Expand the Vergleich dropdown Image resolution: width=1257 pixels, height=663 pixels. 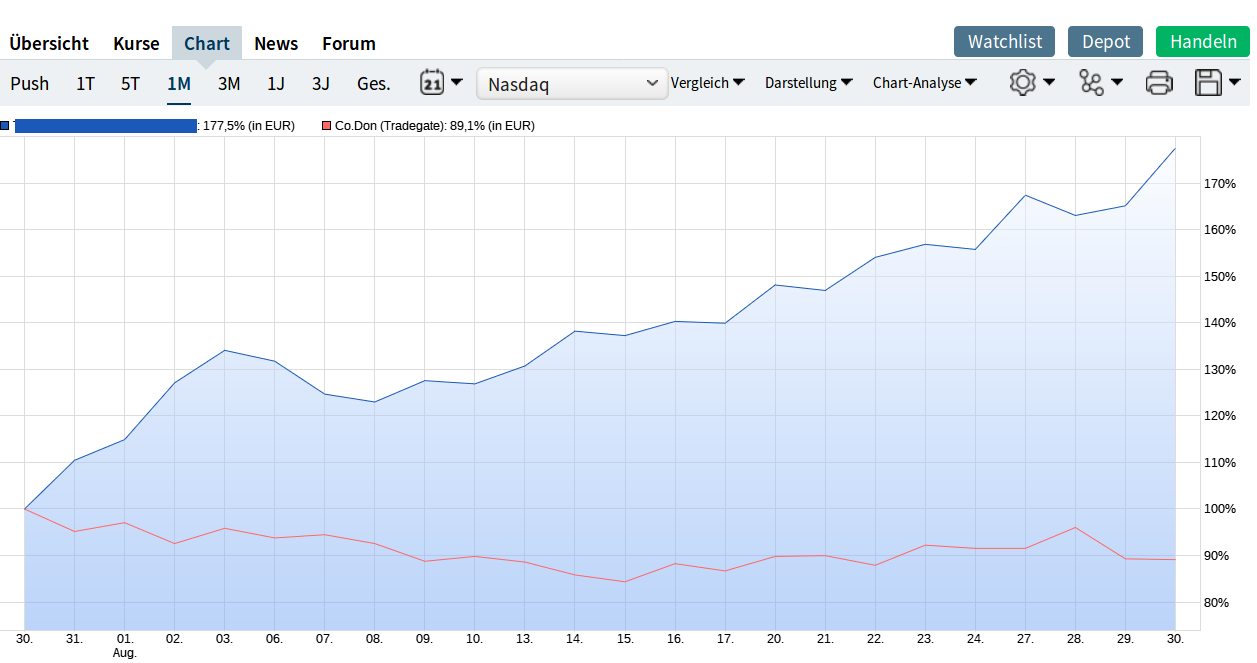pyautogui.click(x=708, y=83)
